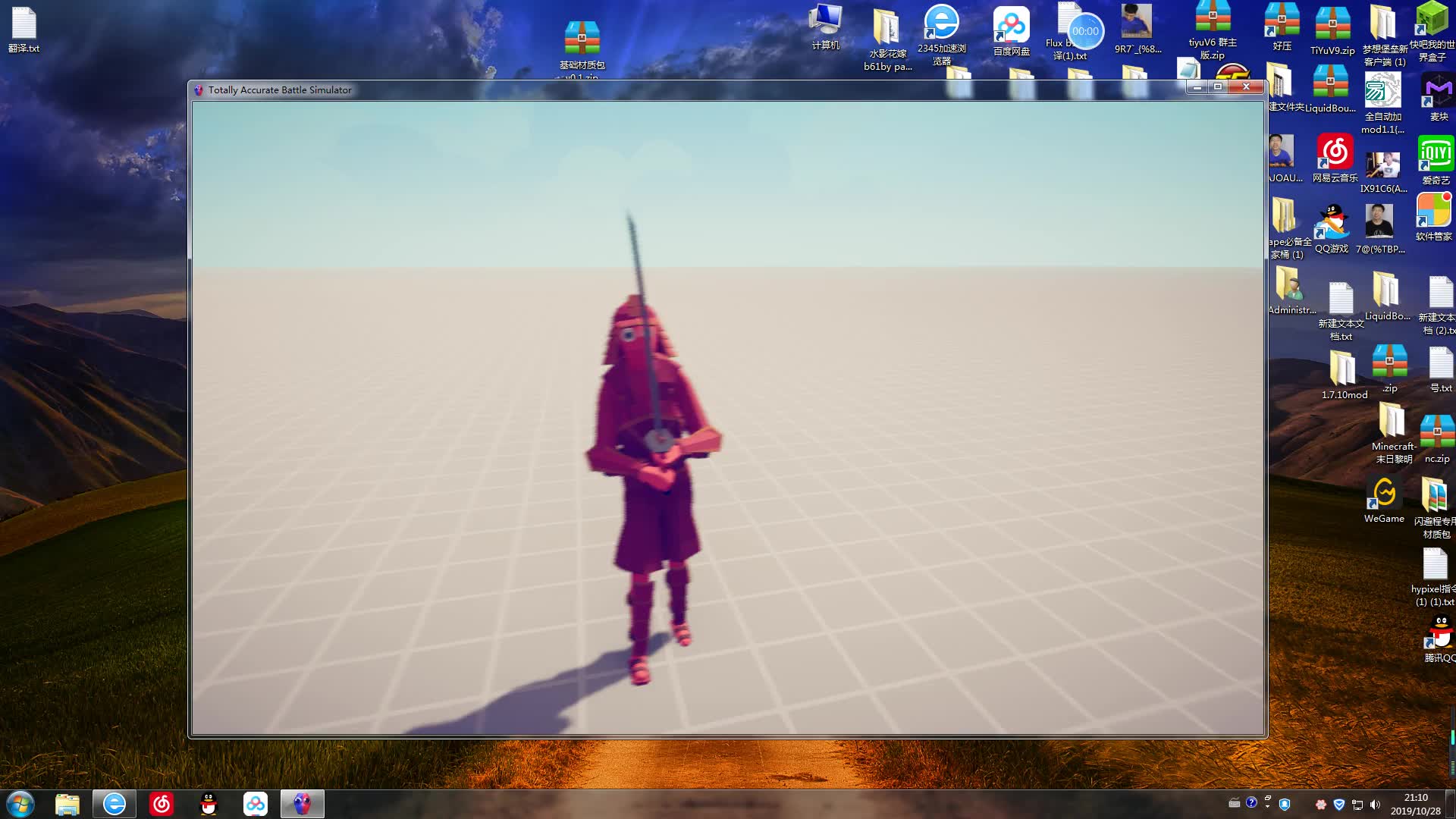Maximize the Battle Simulator window
The width and height of the screenshot is (1456, 819).
point(1218,87)
